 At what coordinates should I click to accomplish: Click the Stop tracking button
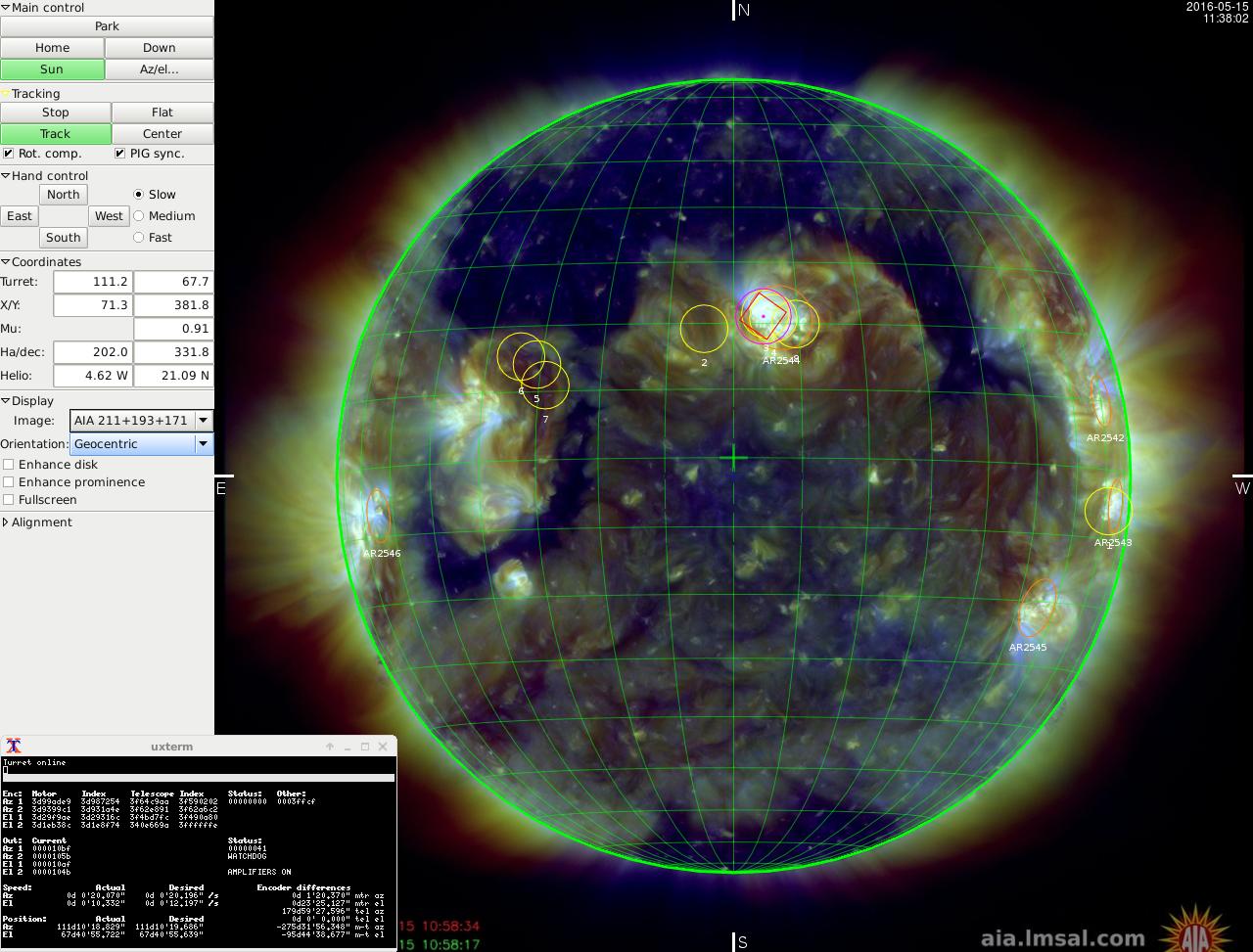(x=56, y=113)
